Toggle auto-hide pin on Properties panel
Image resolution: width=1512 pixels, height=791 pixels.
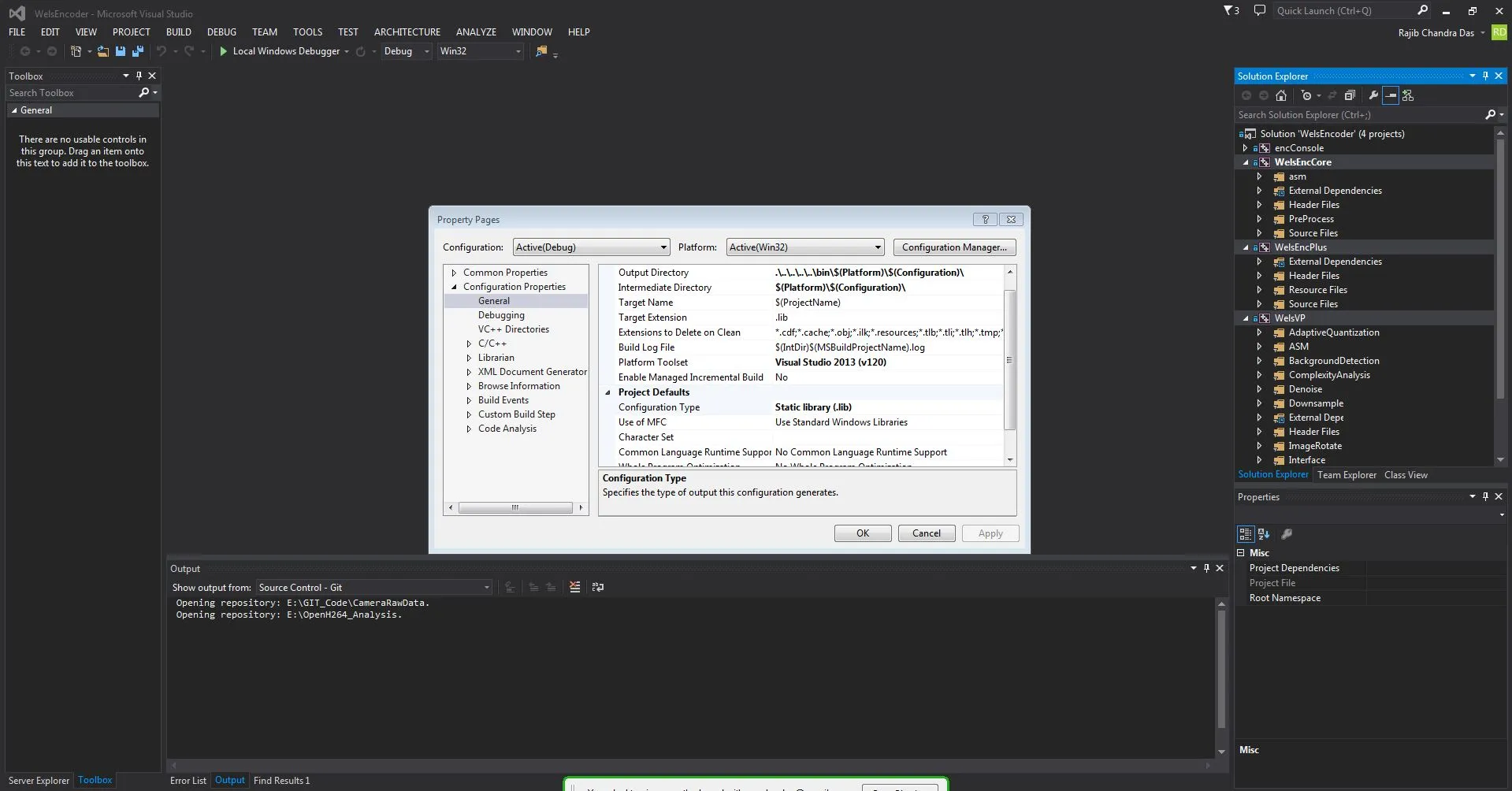[x=1485, y=496]
